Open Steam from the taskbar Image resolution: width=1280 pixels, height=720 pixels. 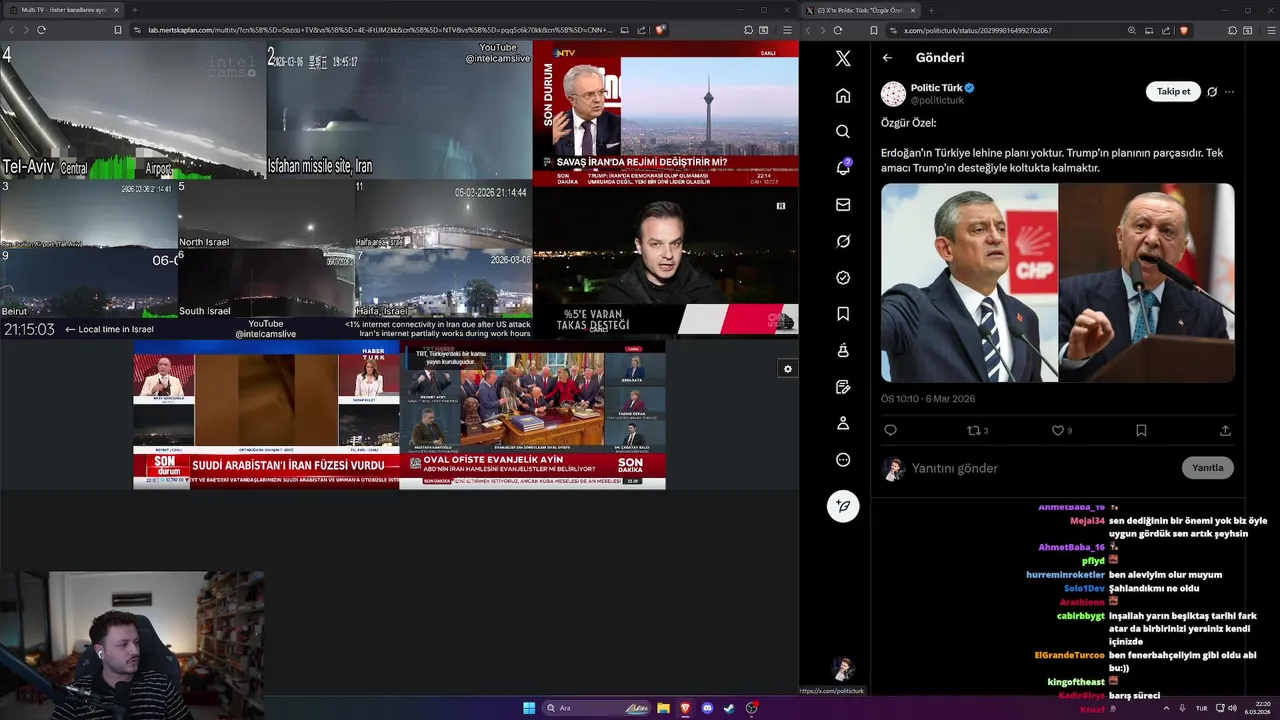point(730,708)
